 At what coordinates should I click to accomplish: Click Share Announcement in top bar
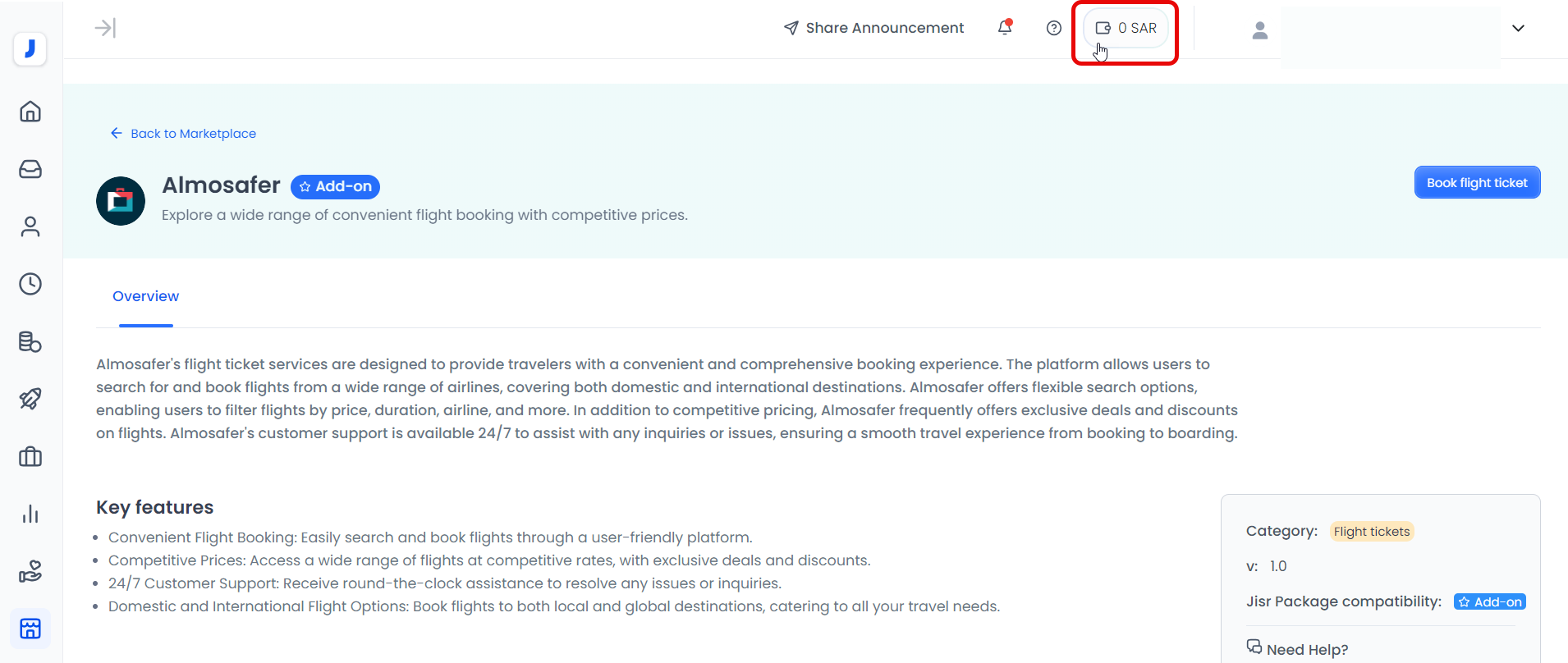873,28
